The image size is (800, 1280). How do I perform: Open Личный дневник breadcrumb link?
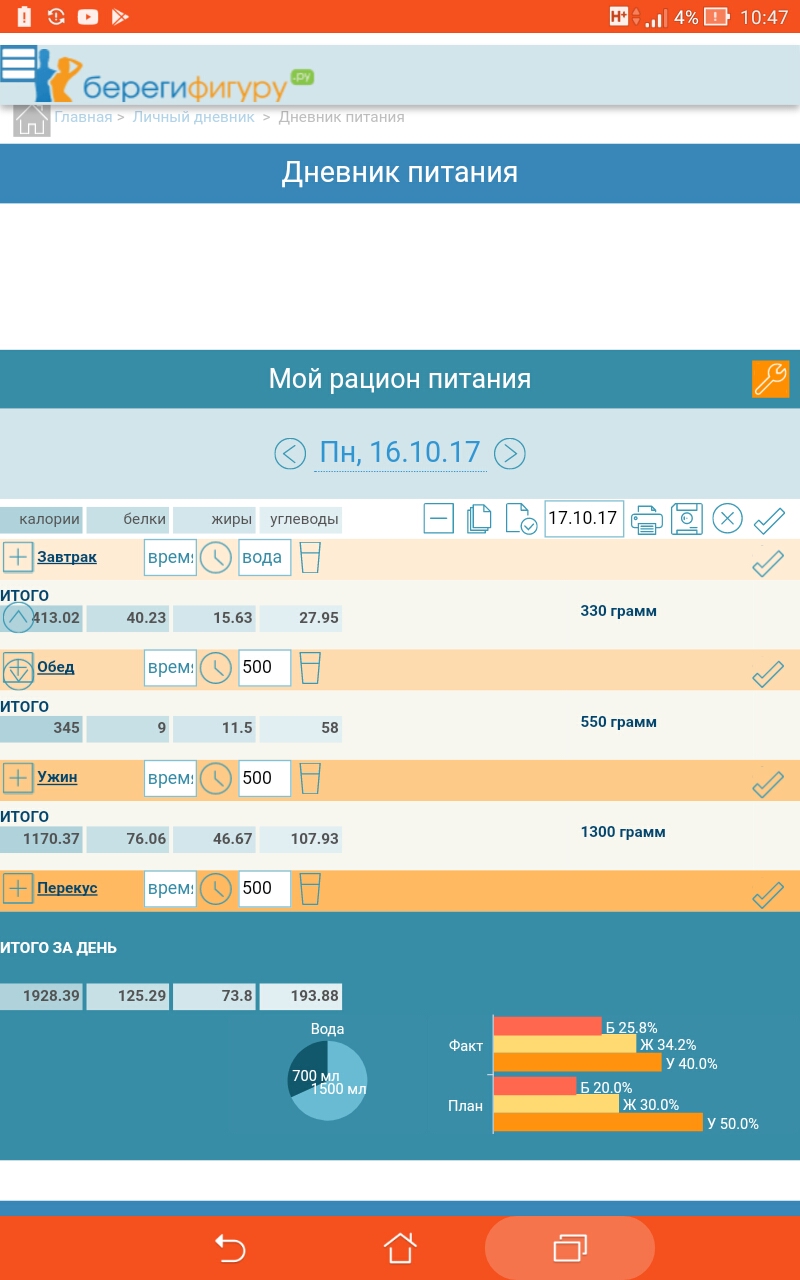click(194, 117)
